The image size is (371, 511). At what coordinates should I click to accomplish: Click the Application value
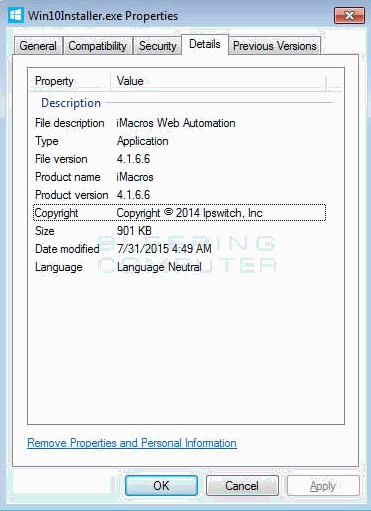(143, 141)
